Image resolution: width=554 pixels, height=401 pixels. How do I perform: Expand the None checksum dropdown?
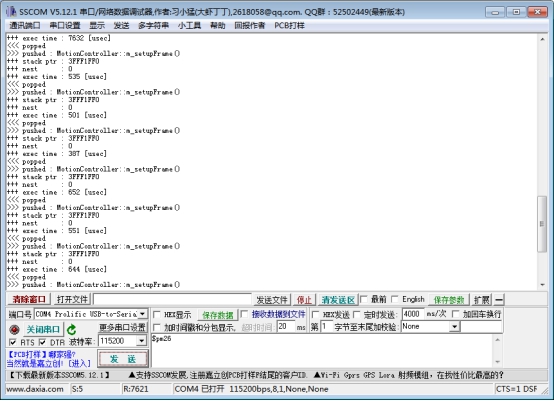click(455, 327)
